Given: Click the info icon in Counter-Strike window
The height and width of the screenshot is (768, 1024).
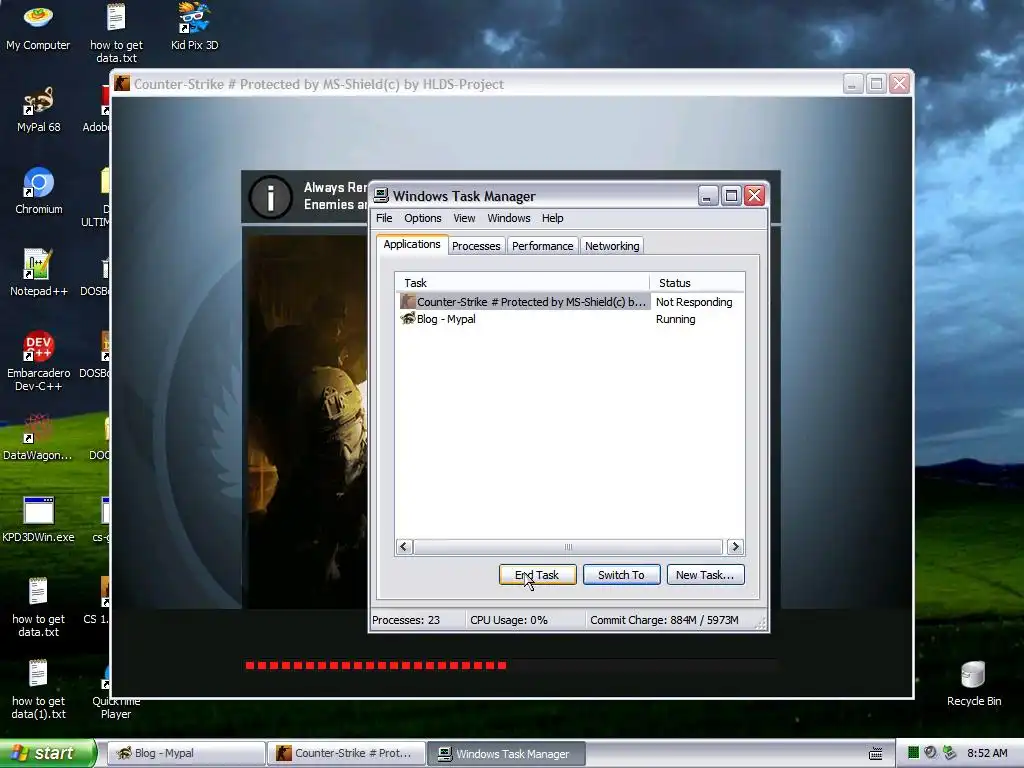Looking at the screenshot, I should tap(270, 197).
